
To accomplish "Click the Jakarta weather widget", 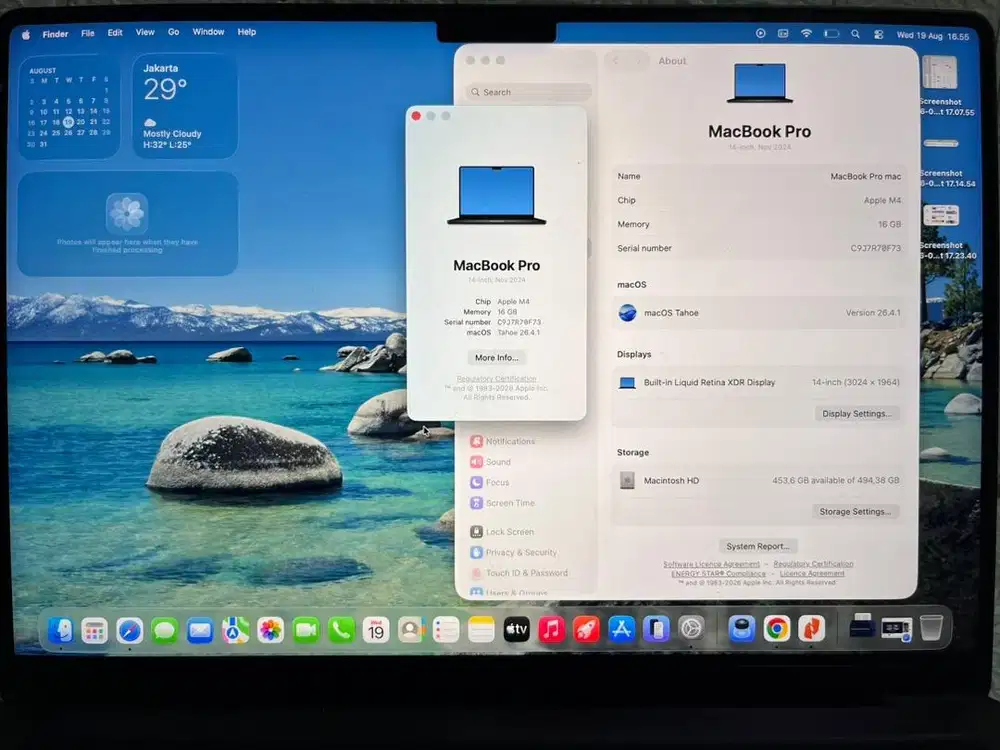I will (185, 106).
